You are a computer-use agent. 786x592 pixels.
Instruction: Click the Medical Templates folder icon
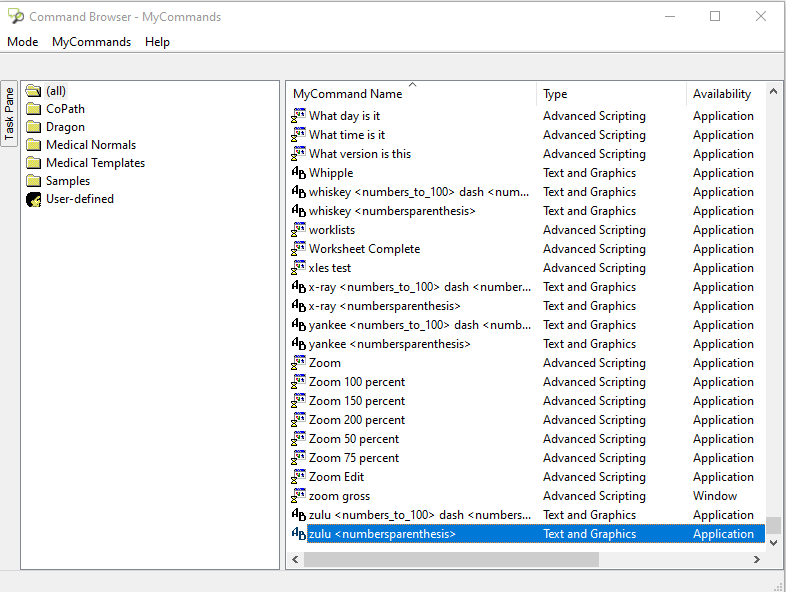[34, 163]
